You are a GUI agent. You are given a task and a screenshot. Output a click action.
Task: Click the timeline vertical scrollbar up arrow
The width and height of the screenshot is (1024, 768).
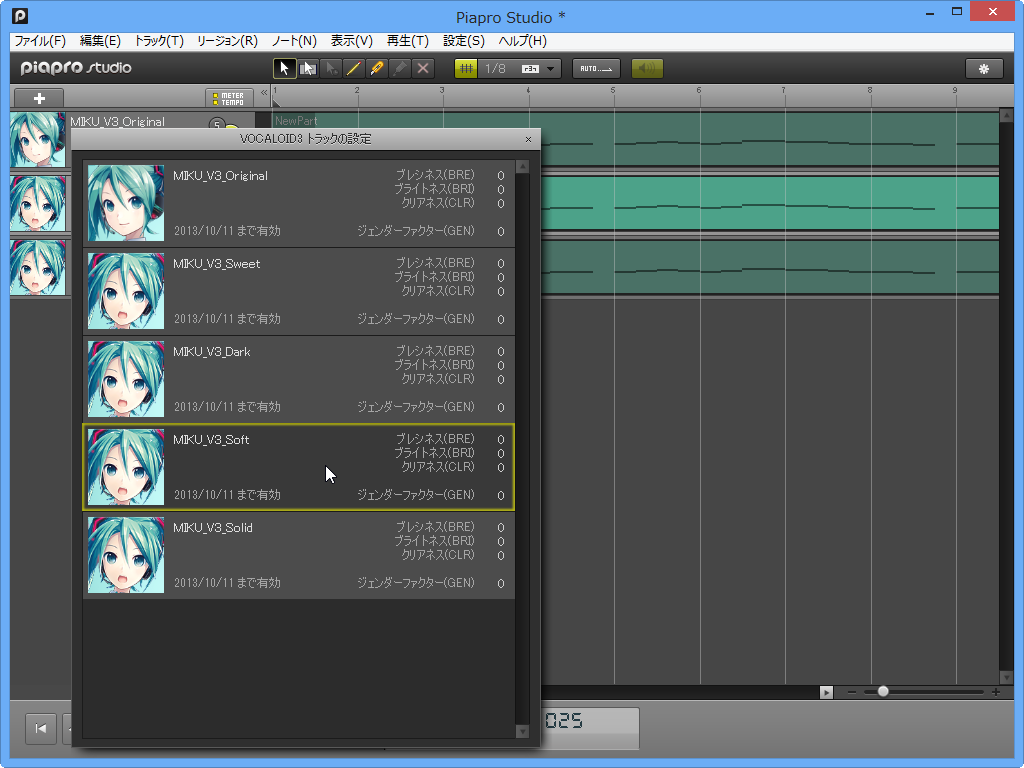(x=1006, y=116)
